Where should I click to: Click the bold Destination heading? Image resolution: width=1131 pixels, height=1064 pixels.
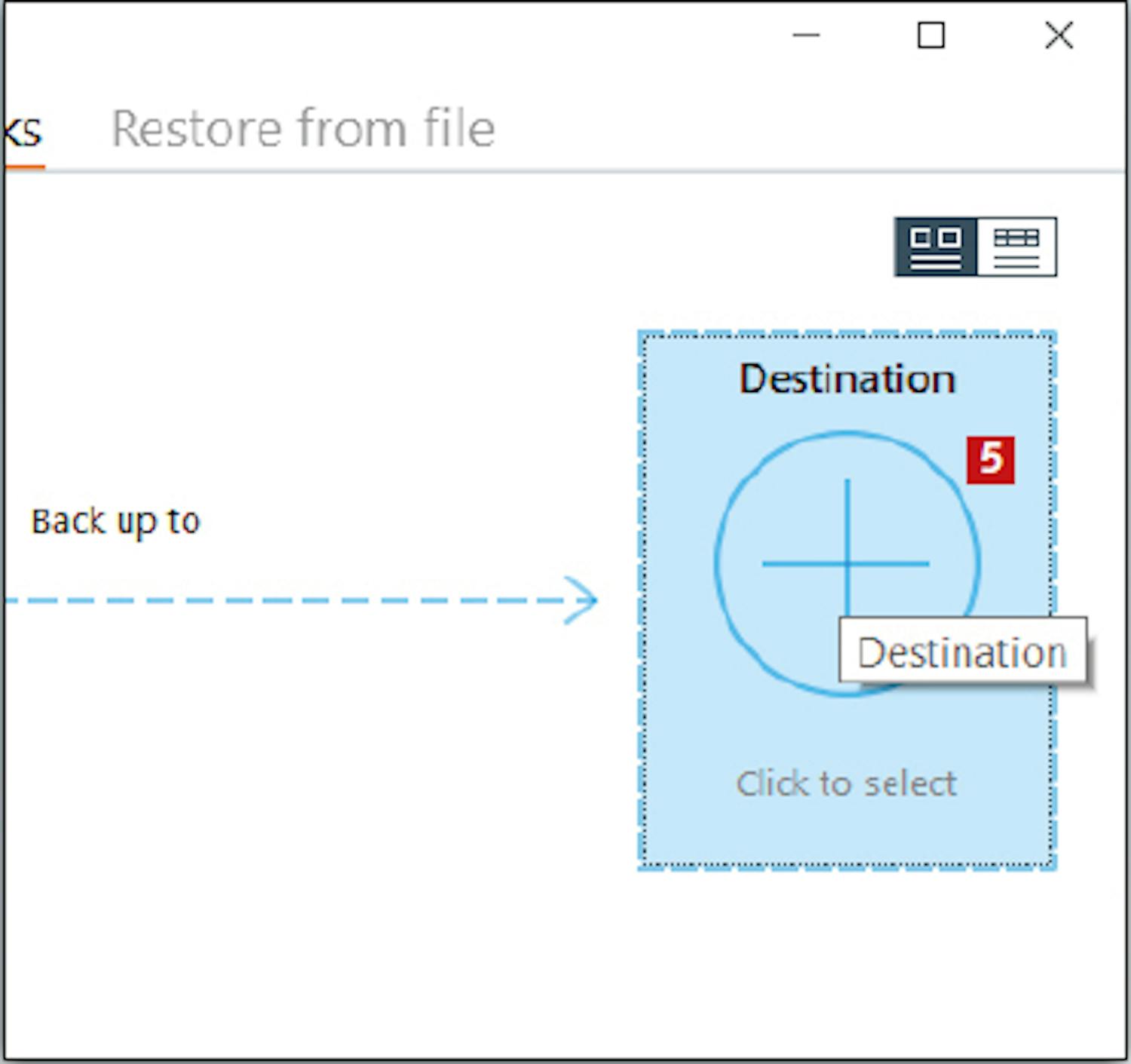click(x=847, y=379)
